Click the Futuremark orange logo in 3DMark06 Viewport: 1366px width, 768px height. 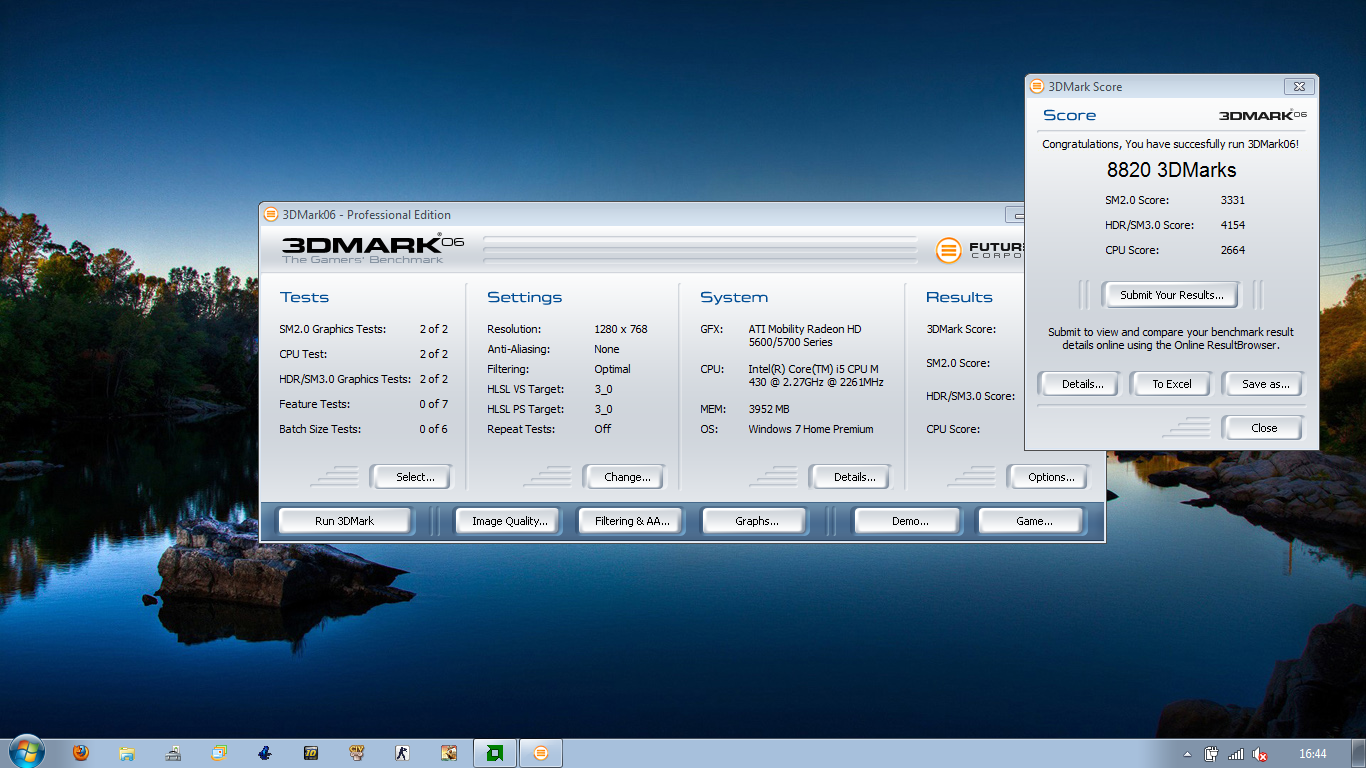pos(949,250)
